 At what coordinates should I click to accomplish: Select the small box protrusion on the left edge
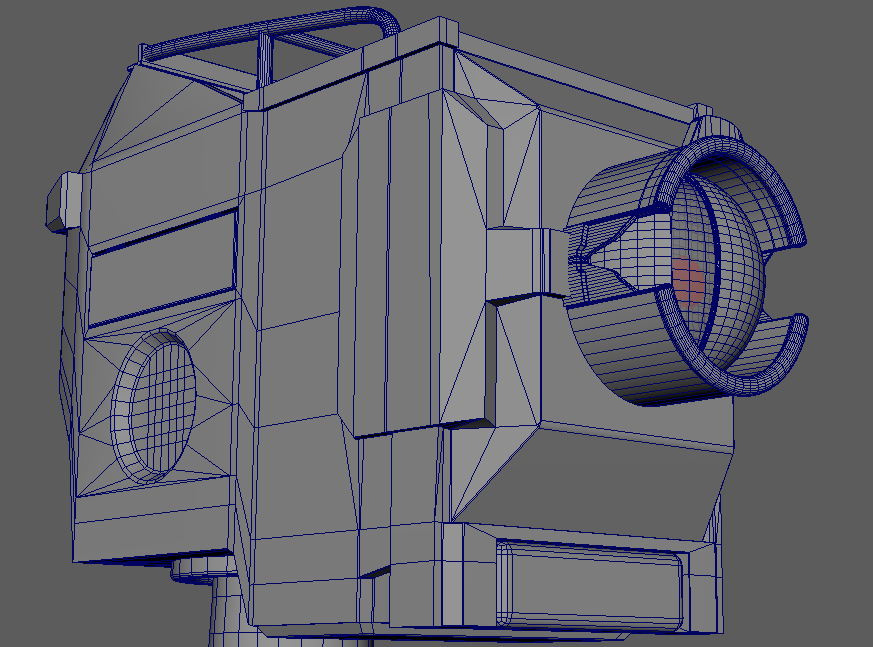pos(65,200)
